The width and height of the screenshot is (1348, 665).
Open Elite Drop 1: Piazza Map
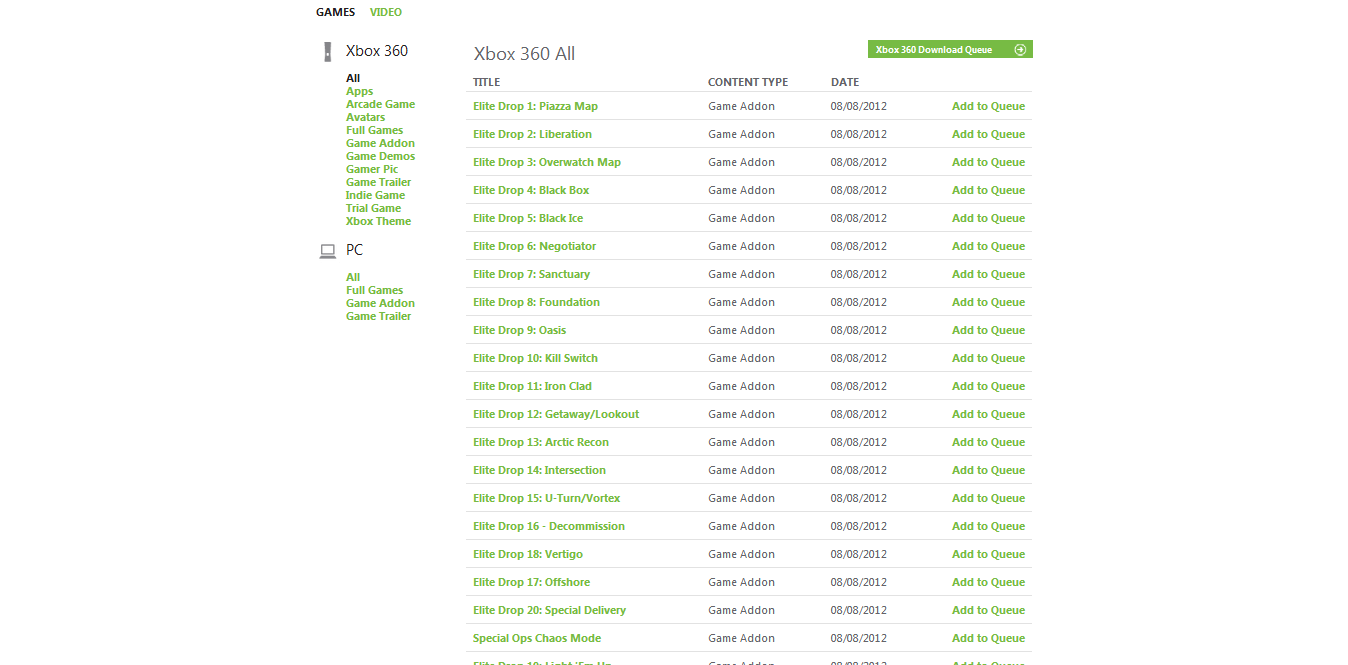[x=535, y=106]
